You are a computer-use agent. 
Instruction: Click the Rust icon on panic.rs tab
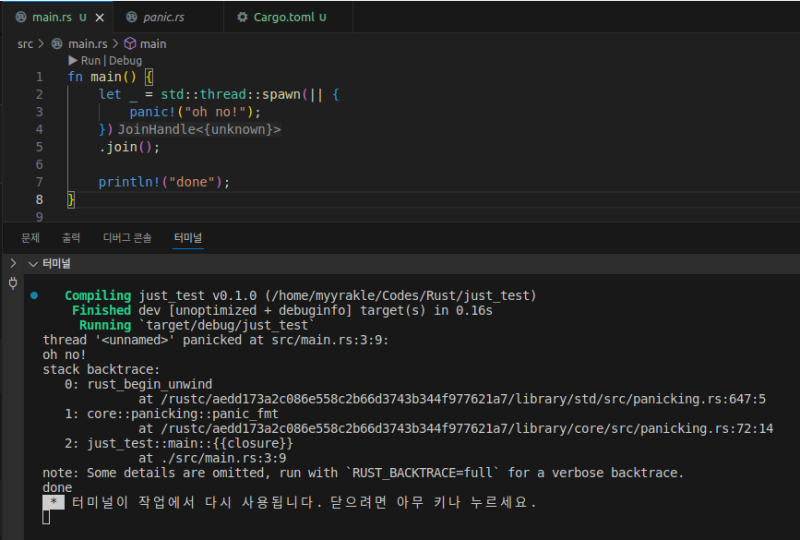pos(132,18)
